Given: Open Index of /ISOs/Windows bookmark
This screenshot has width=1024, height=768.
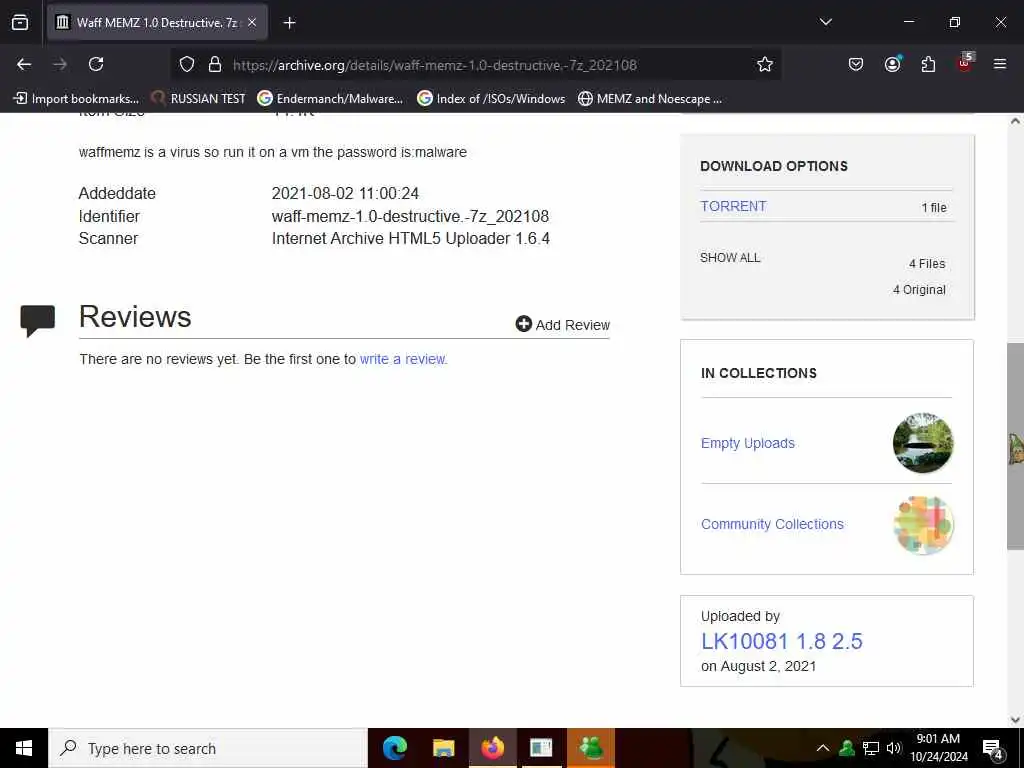Looking at the screenshot, I should 491,99.
